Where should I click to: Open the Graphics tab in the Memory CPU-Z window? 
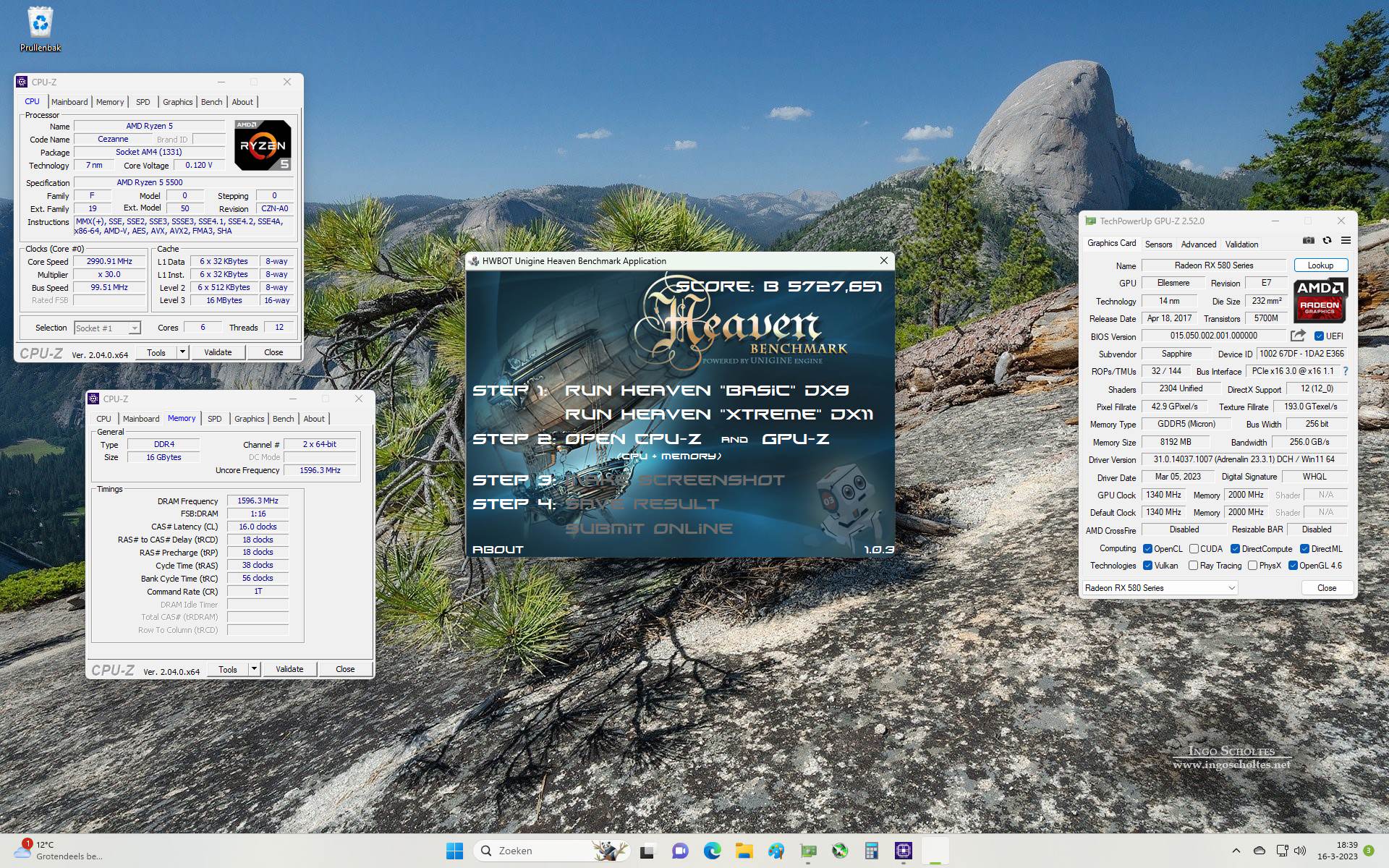[x=249, y=419]
